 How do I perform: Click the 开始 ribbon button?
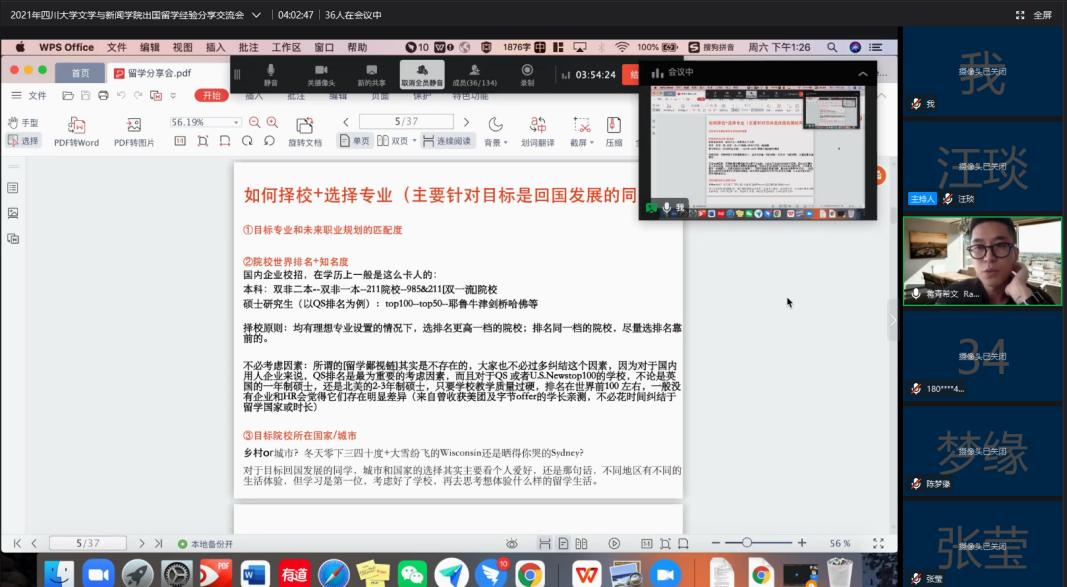coord(210,95)
